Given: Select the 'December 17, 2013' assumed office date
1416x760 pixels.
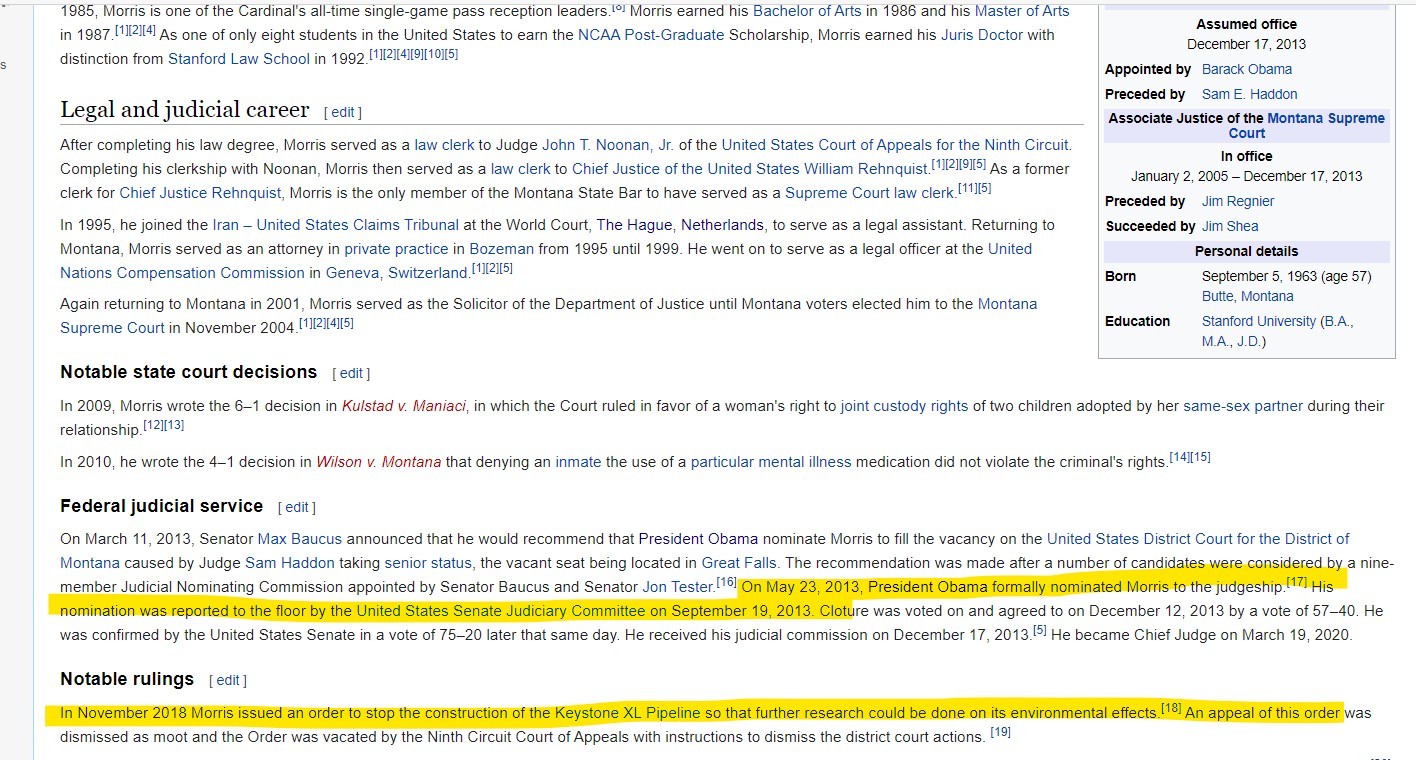Looking at the screenshot, I should 1246,44.
